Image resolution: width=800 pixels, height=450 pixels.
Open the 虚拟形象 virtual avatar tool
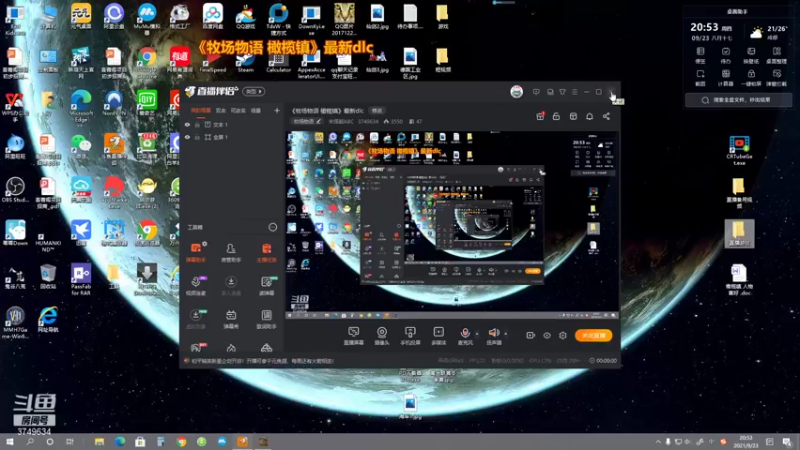196,319
